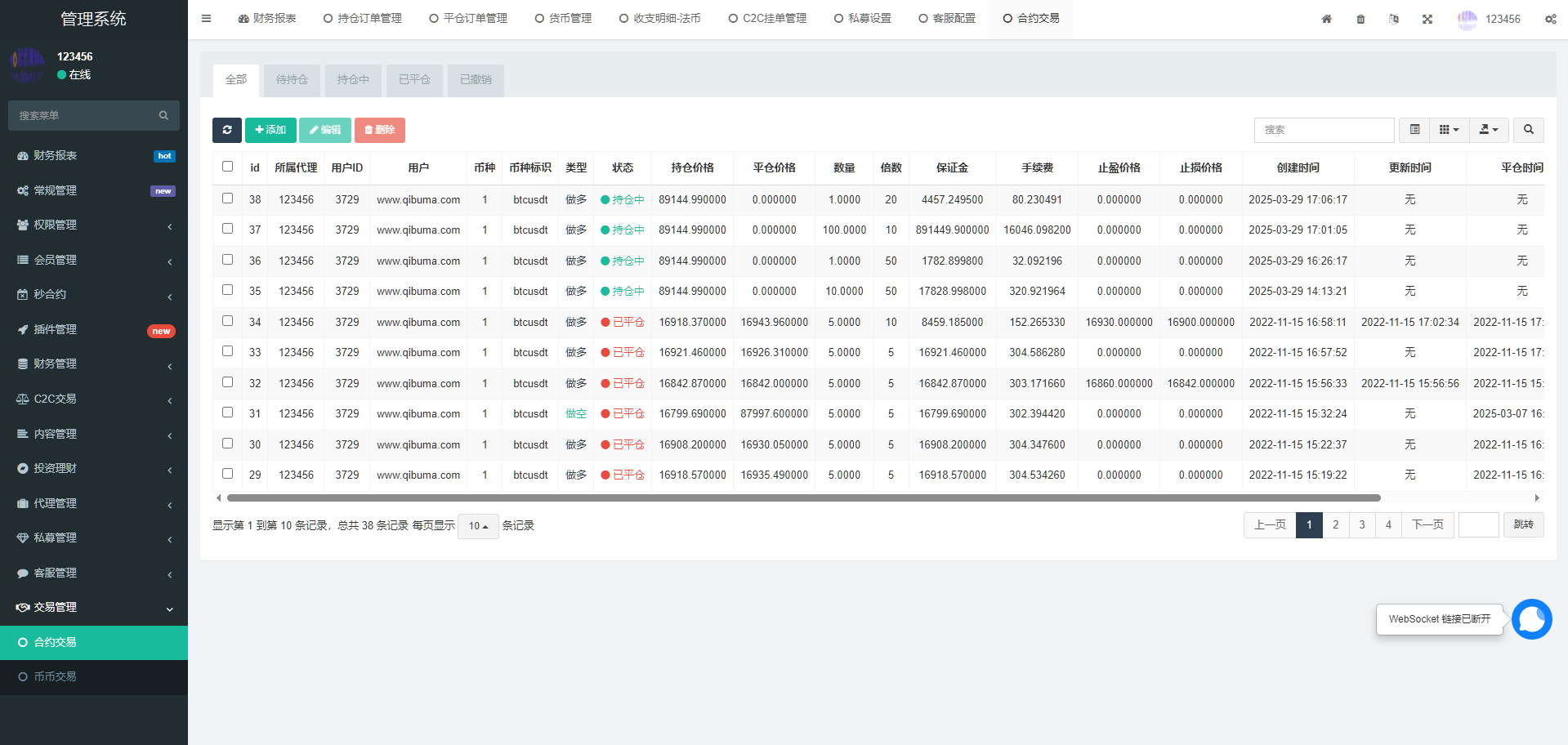Open the export data dropdown
The width and height of the screenshot is (1568, 745).
[x=1489, y=130]
